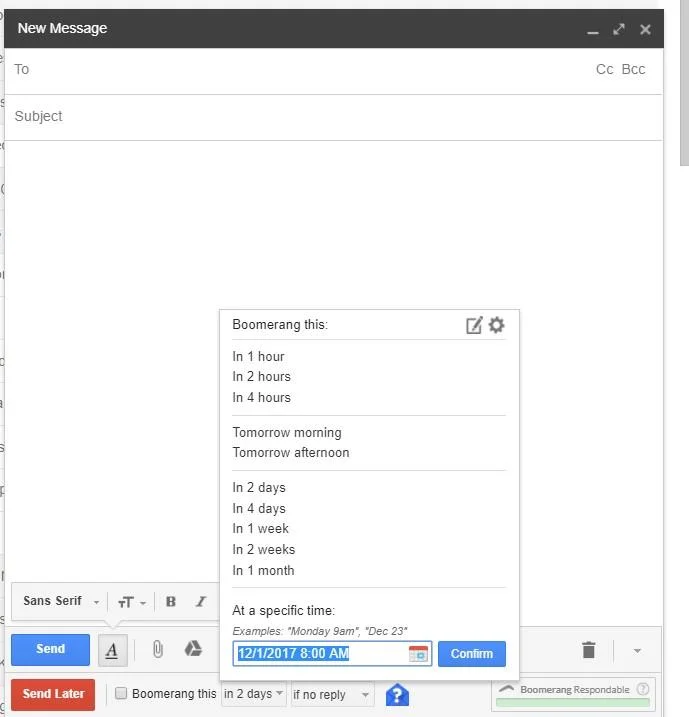689x717 pixels.
Task: Toggle formatting options text icon
Action: click(112, 650)
